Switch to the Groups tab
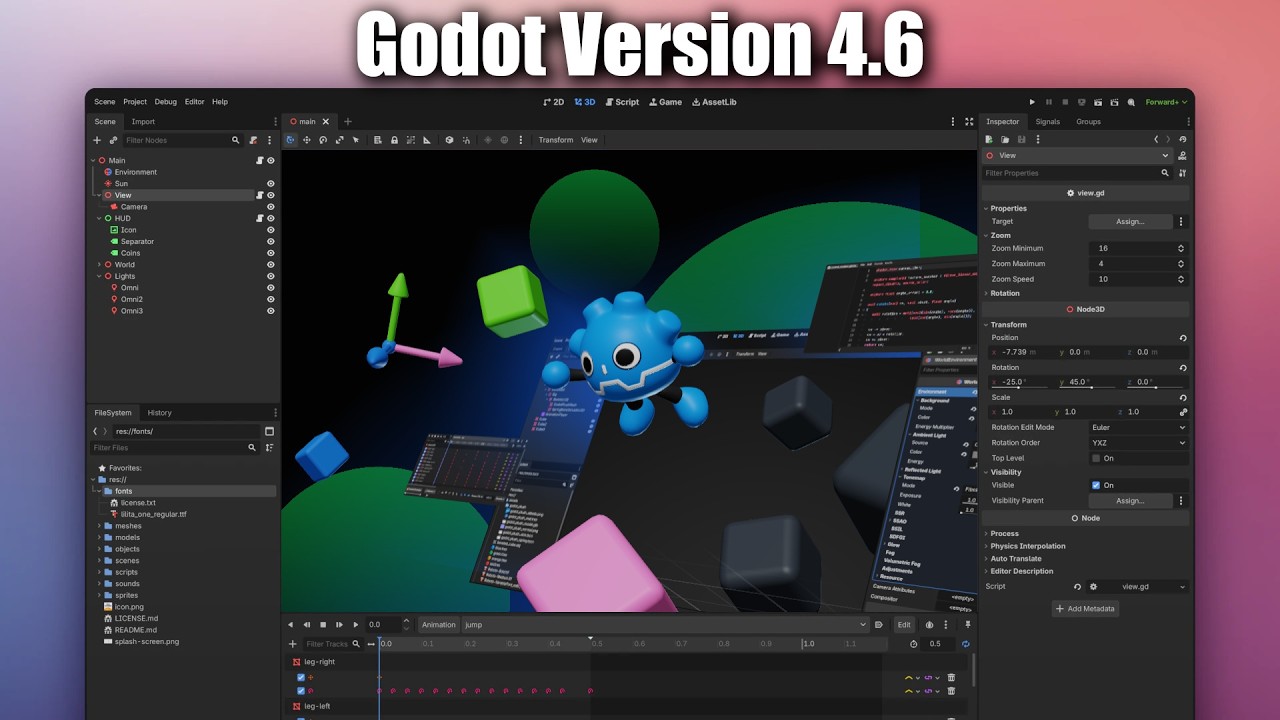Viewport: 1280px width, 720px height. tap(1088, 122)
